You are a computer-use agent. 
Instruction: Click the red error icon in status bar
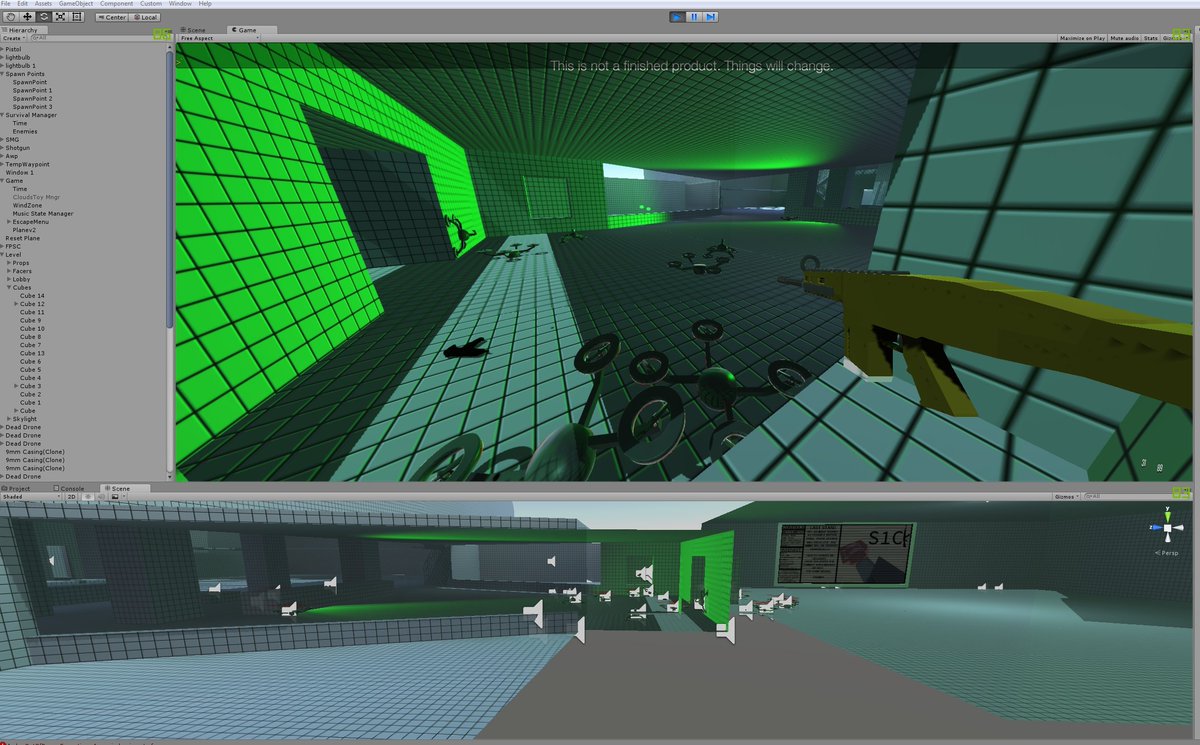coord(4,742)
